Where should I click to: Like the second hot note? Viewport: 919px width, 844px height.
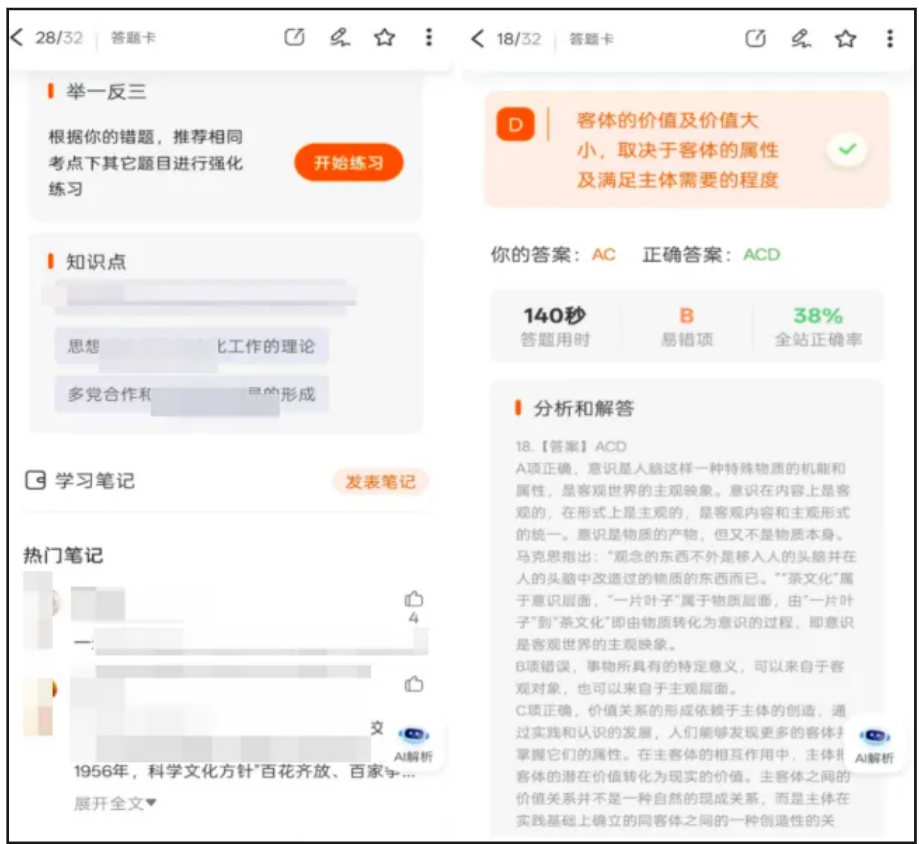tap(414, 684)
